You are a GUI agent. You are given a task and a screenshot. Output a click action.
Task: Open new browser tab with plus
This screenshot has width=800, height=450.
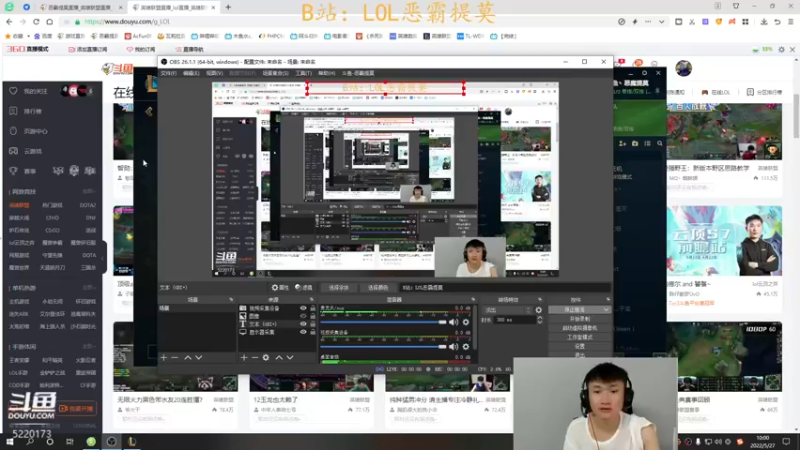tap(228, 7)
